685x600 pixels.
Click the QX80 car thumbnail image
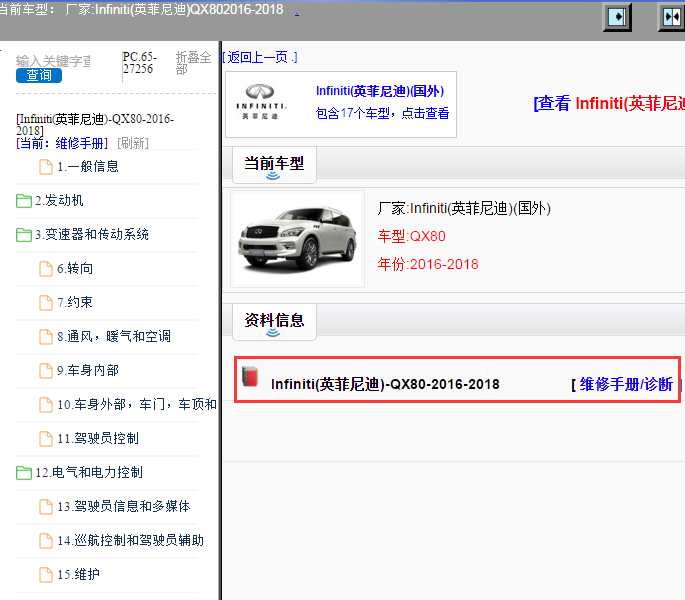pos(298,239)
